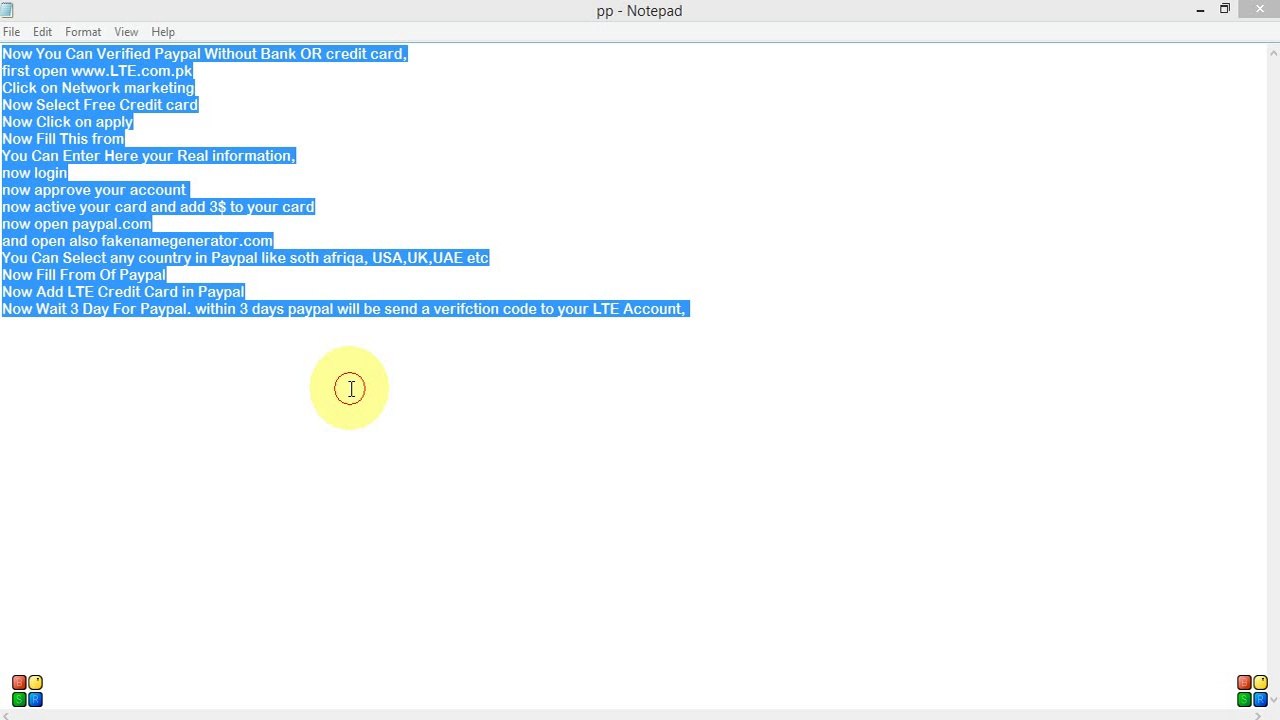Open the File menu
The width and height of the screenshot is (1280, 720).
(x=12, y=32)
